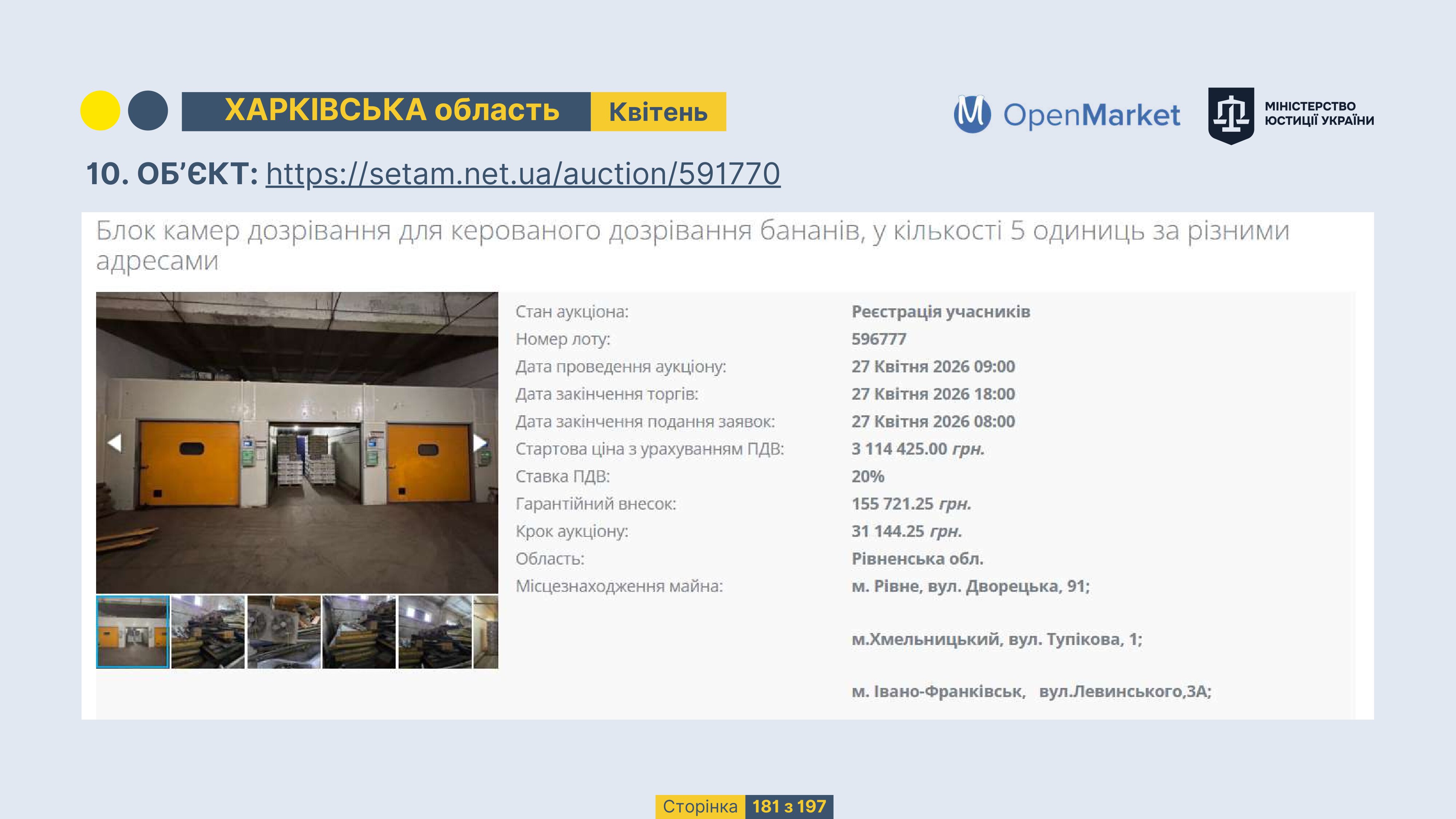Select the fourth gallery thumbnail

359,631
